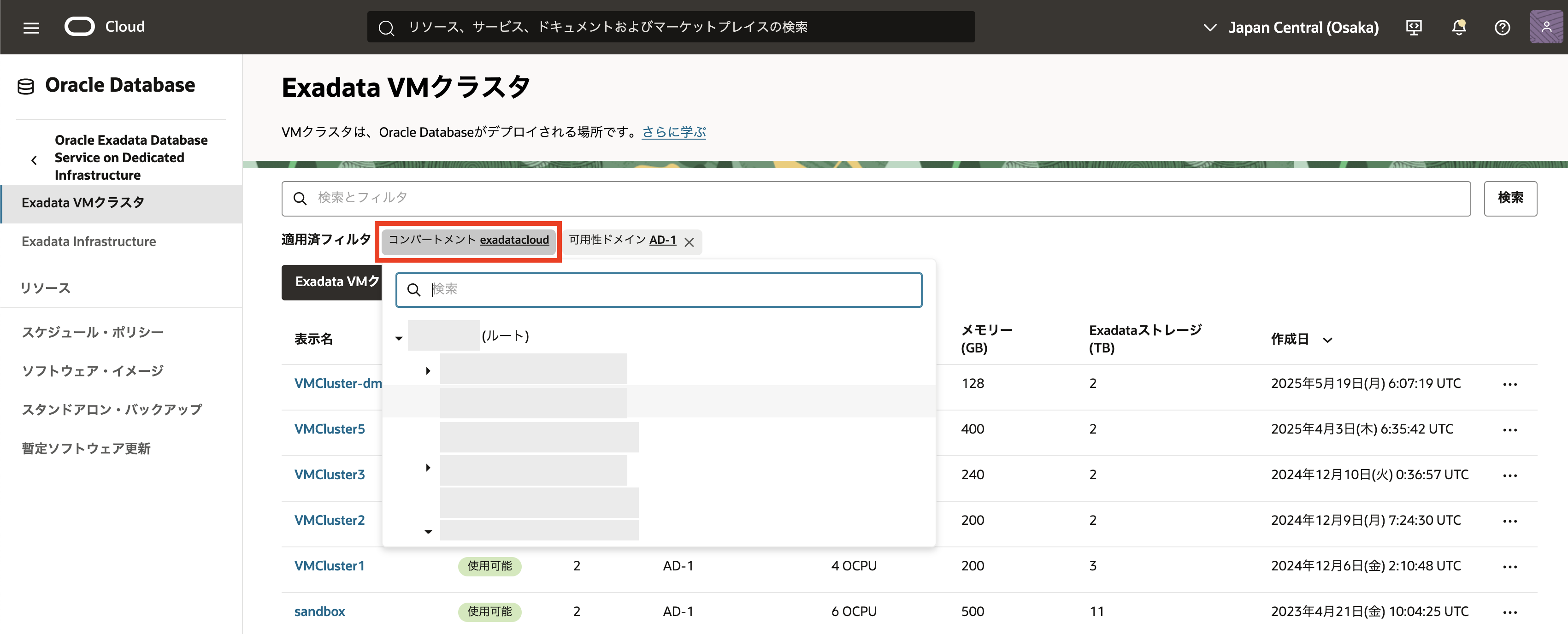The height and width of the screenshot is (634, 1568).
Task: Expand the first child compartment node
Action: (x=428, y=370)
